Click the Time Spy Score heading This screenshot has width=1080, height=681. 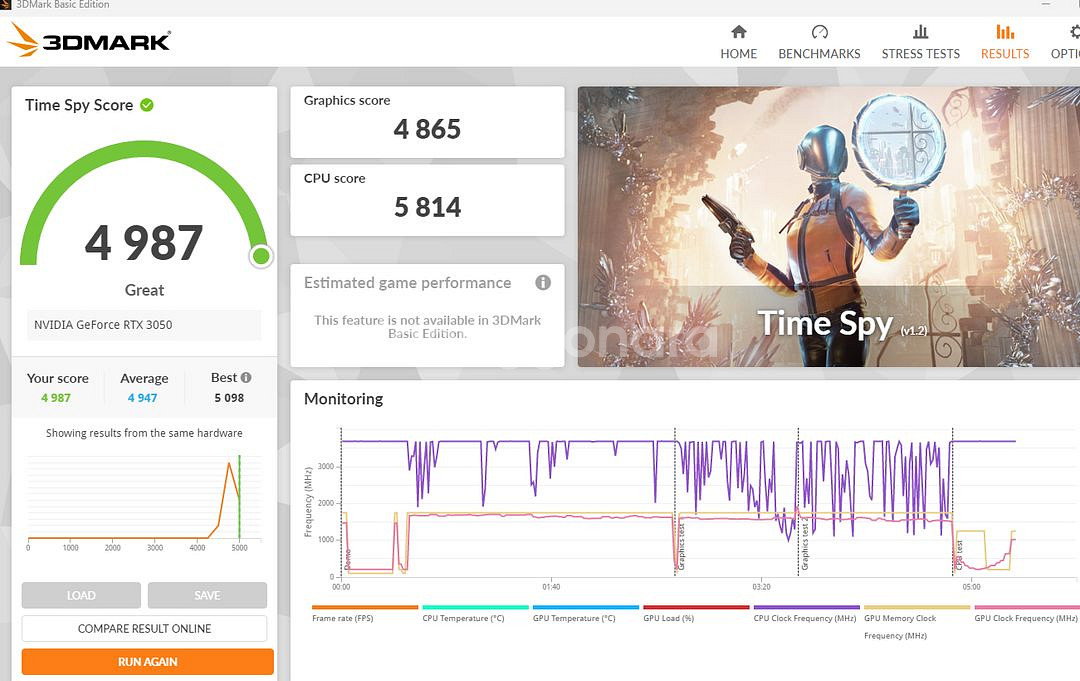pos(79,105)
